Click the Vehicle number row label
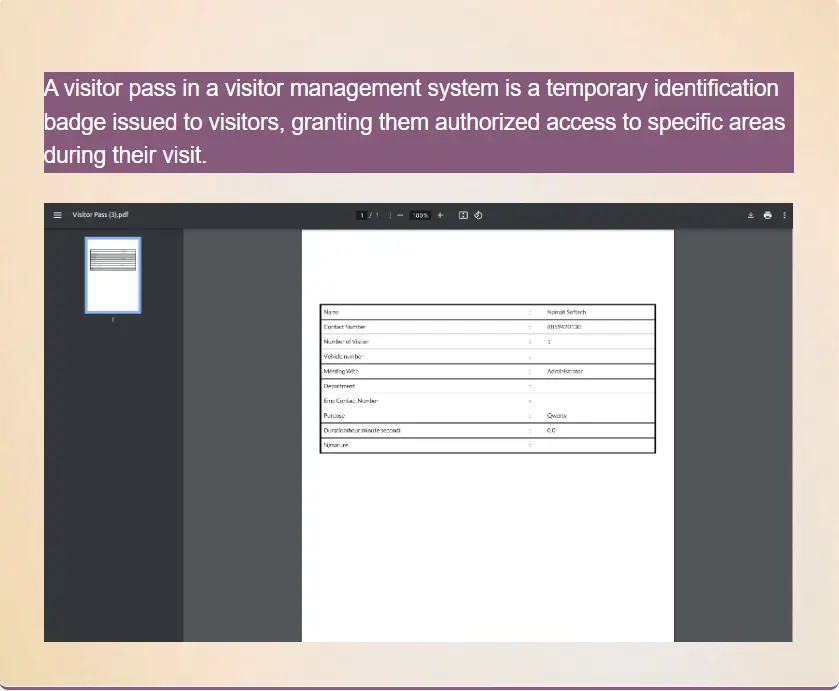Image resolution: width=839 pixels, height=691 pixels. (x=343, y=356)
